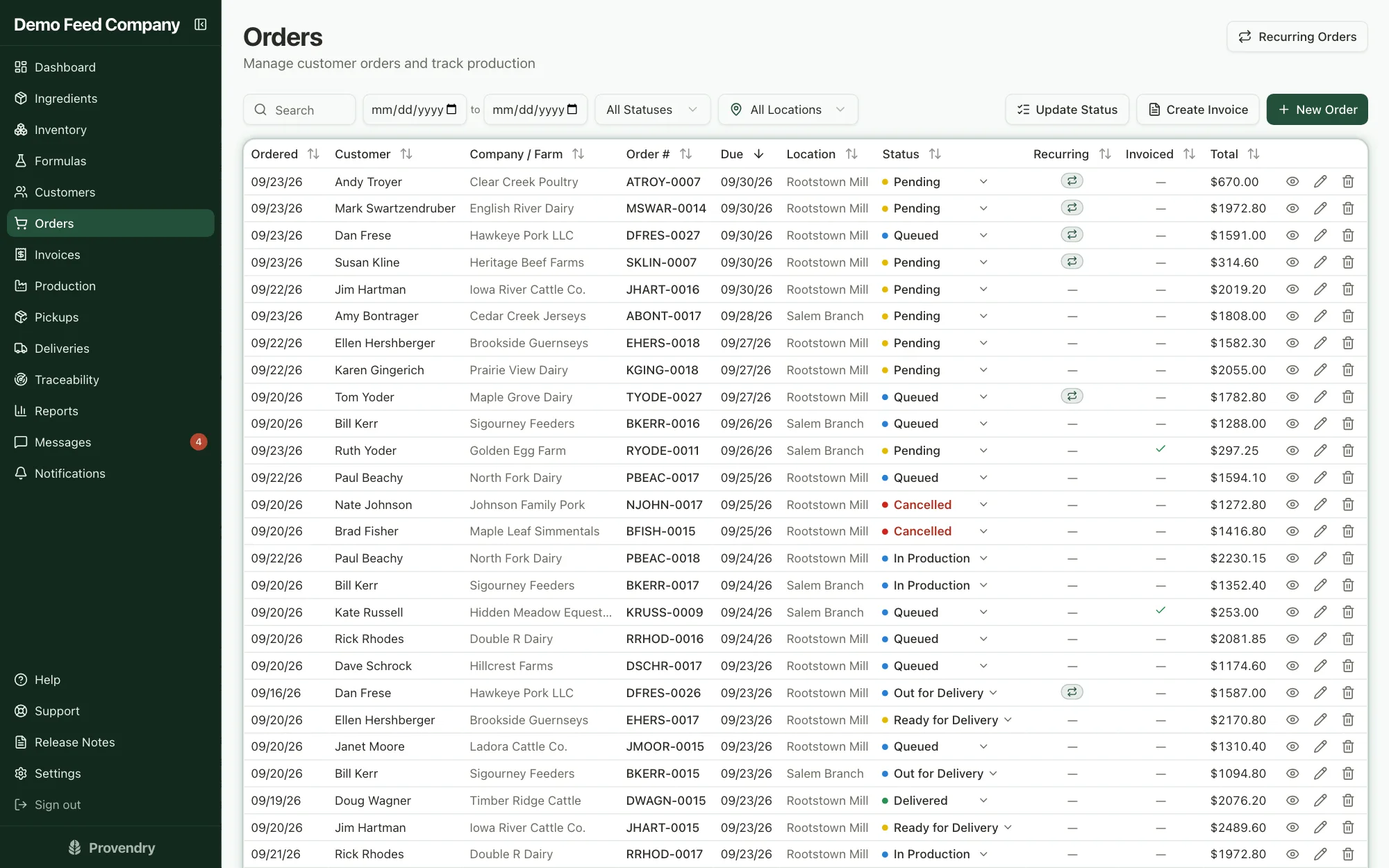Expand status dropdown for ATROY-0007
This screenshot has height=868, width=1389.
983,182
